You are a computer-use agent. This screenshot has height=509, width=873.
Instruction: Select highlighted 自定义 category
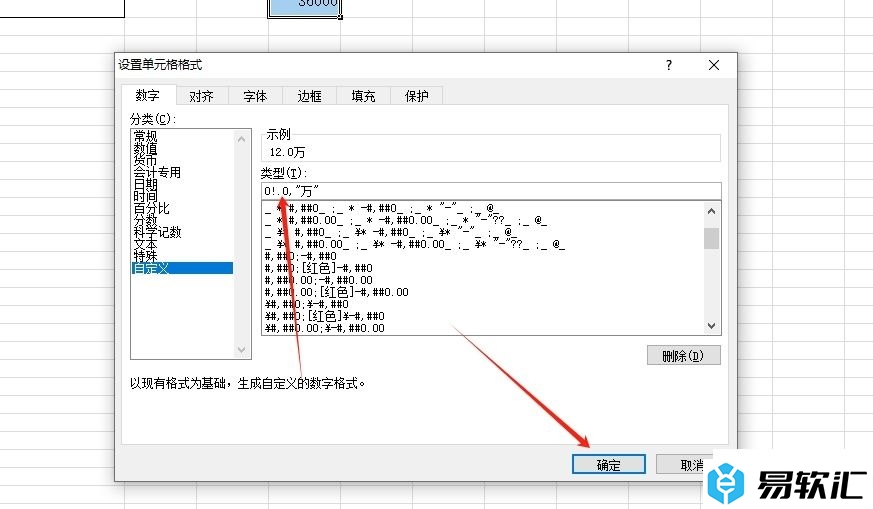[x=182, y=268]
